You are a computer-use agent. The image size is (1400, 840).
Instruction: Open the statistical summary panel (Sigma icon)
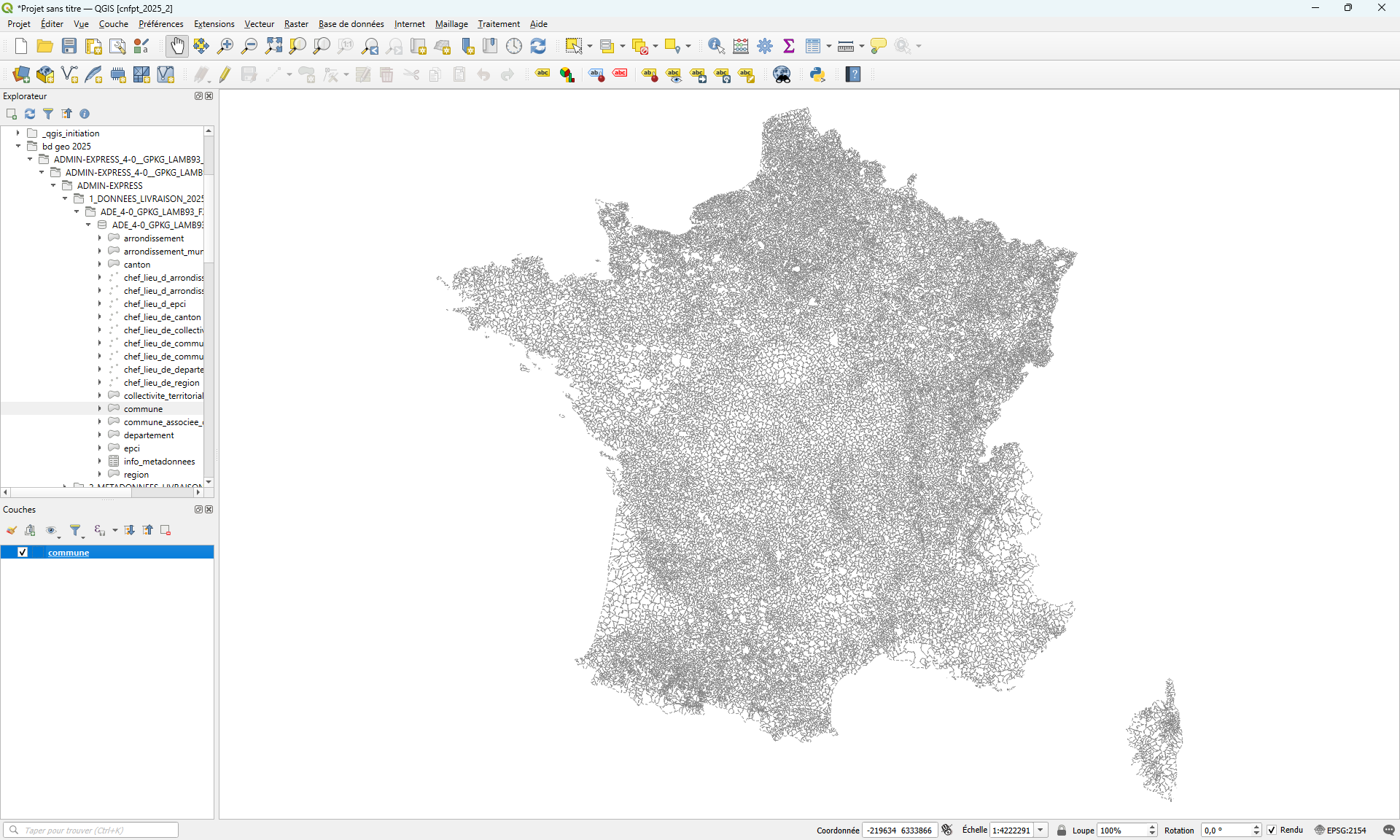coord(789,45)
